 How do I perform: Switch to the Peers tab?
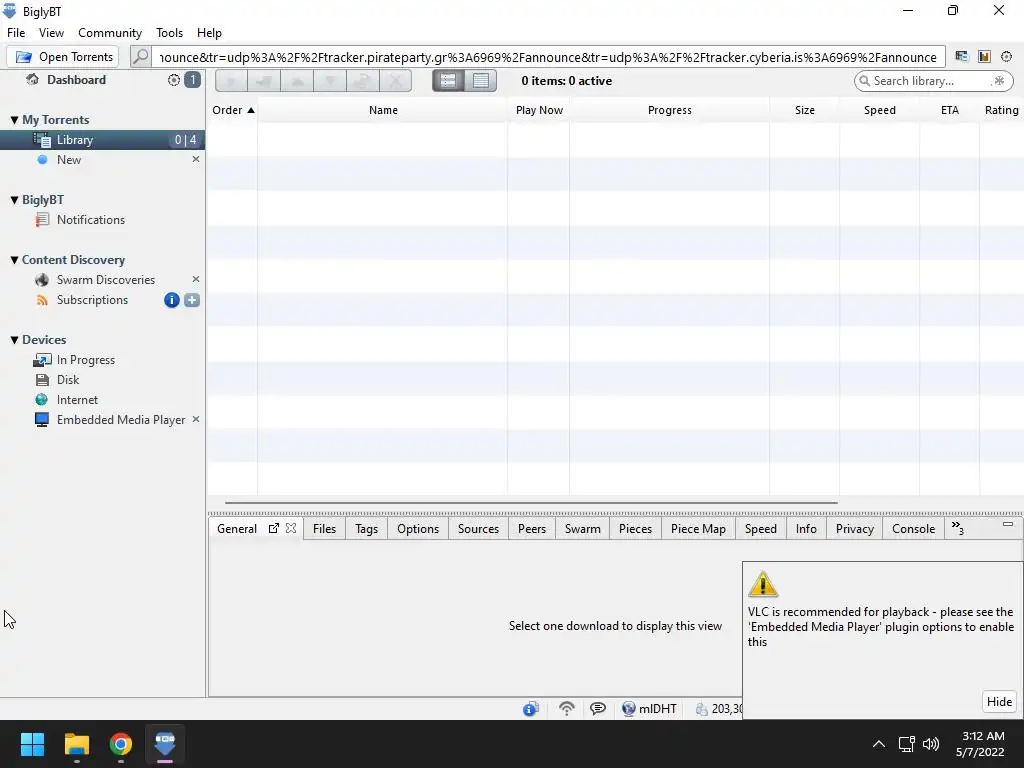click(532, 529)
